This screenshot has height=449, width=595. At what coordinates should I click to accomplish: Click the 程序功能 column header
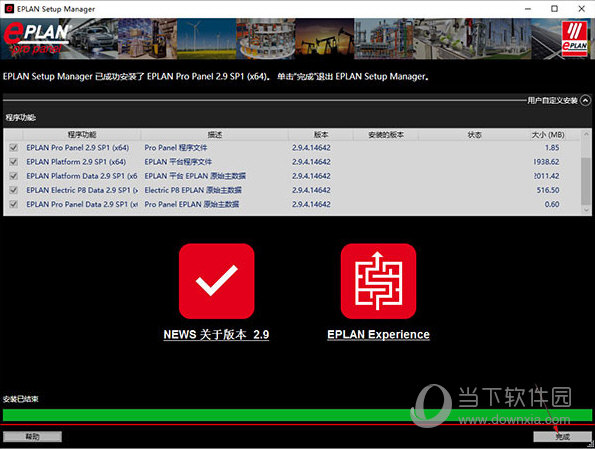click(82, 135)
